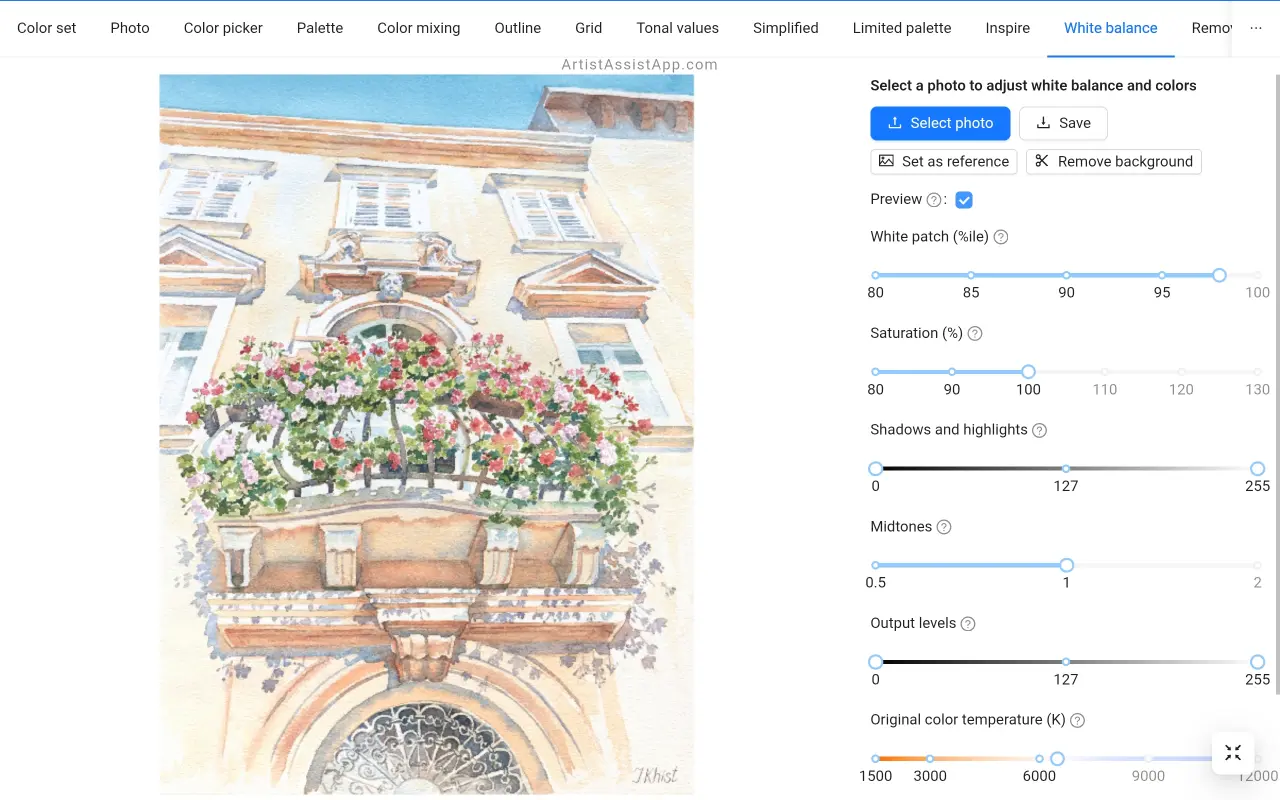Click the Select photo button
The width and height of the screenshot is (1280, 800).
tap(940, 123)
